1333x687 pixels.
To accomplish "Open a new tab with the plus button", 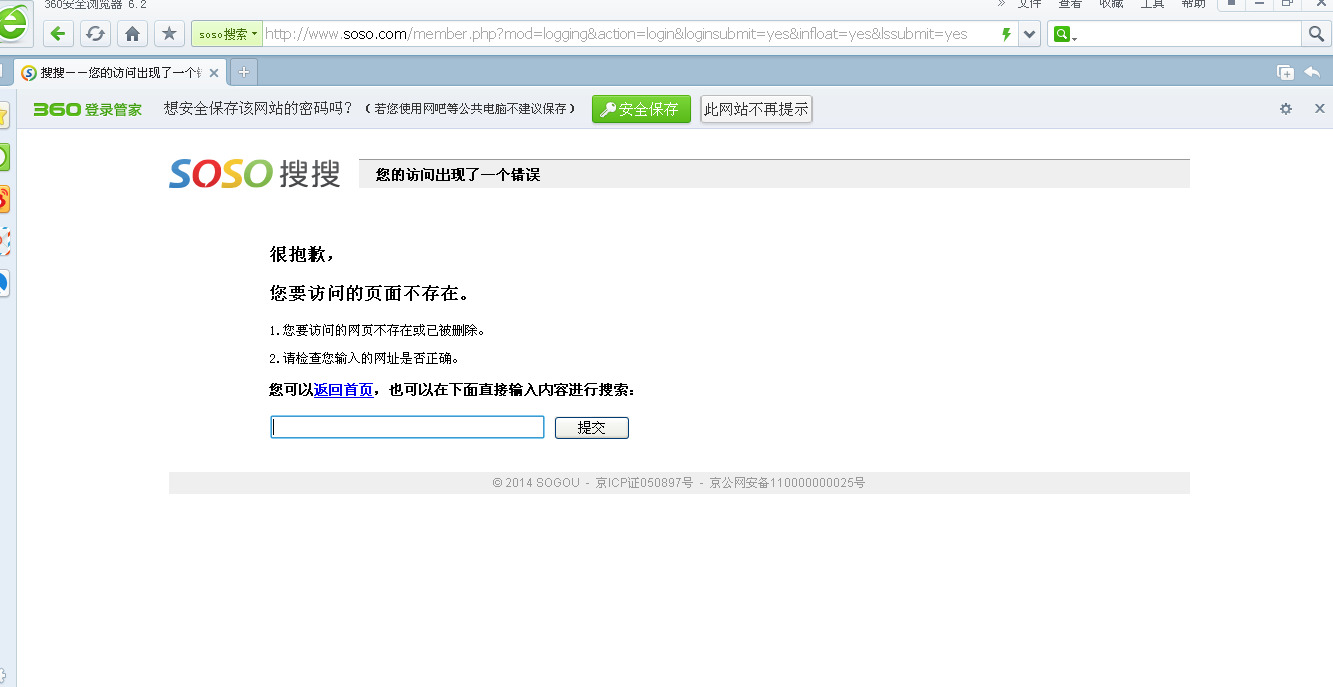I will point(243,72).
